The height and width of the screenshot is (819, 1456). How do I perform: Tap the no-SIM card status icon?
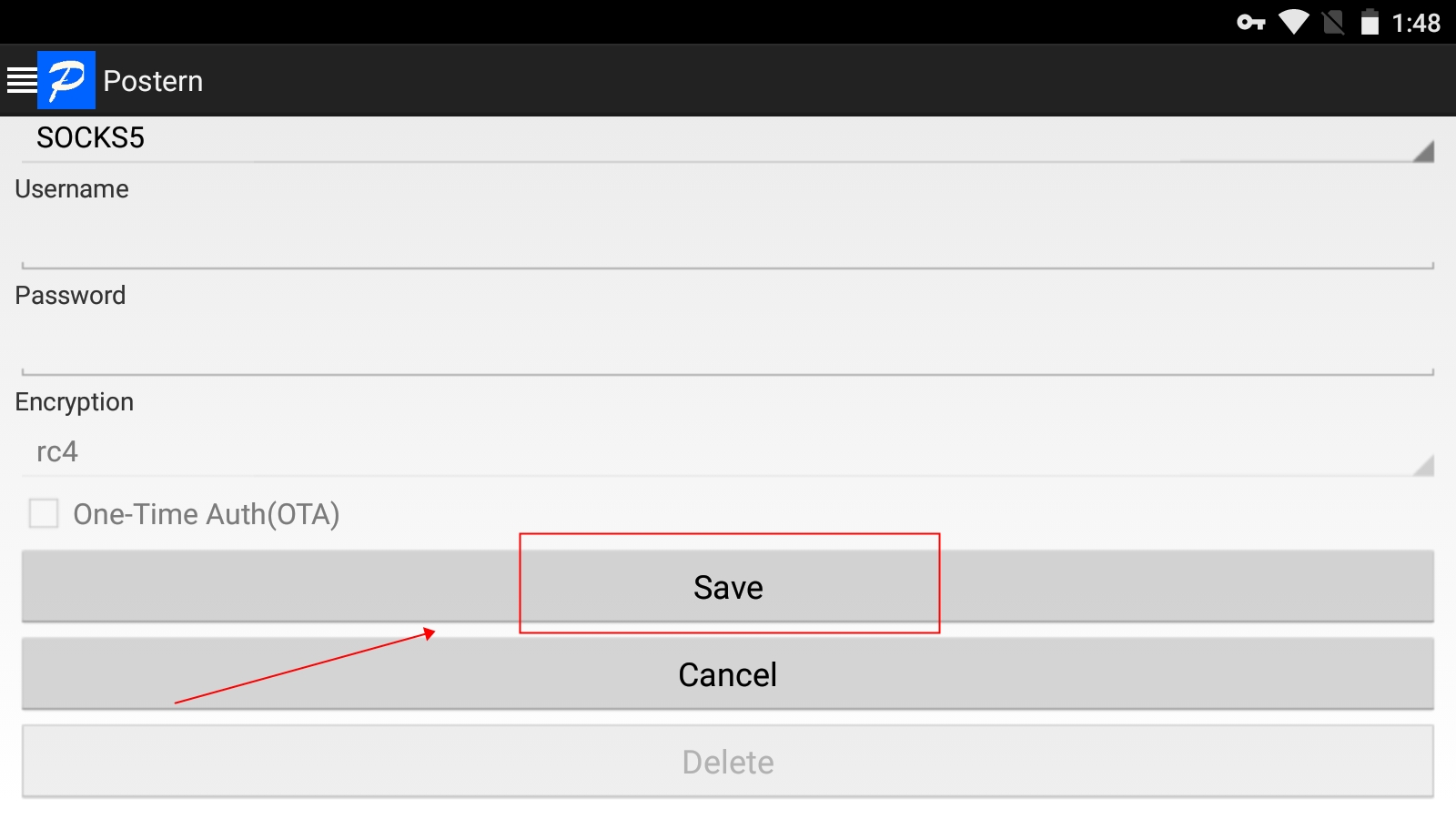[x=1333, y=23]
